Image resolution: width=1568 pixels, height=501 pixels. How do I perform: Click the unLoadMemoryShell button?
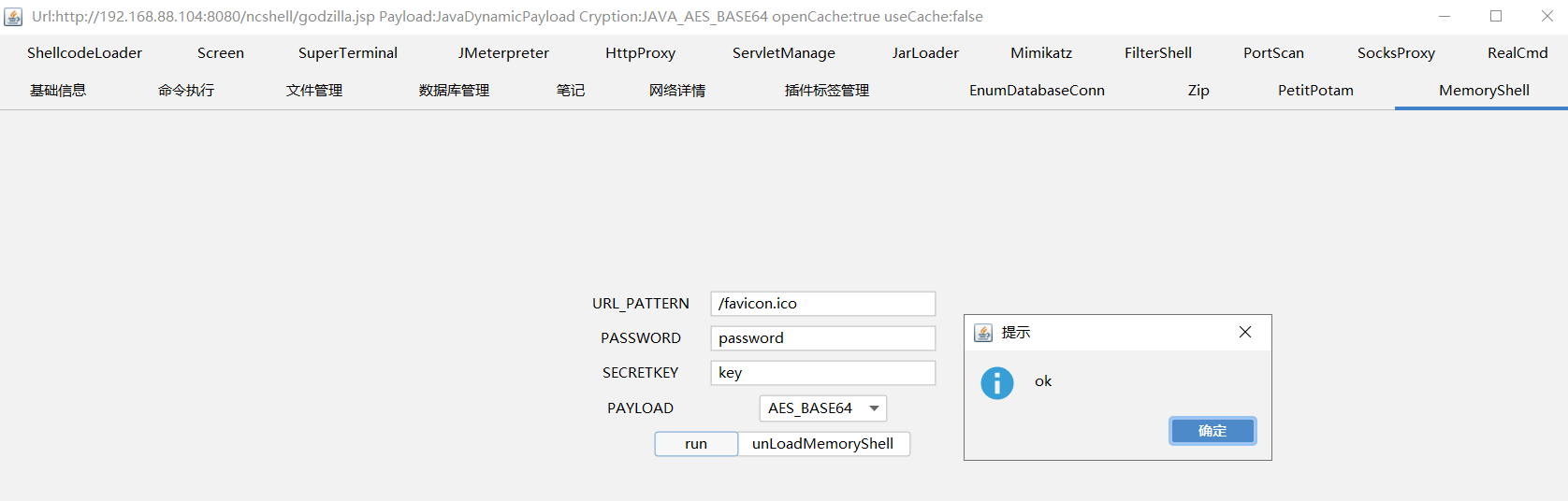tap(823, 444)
